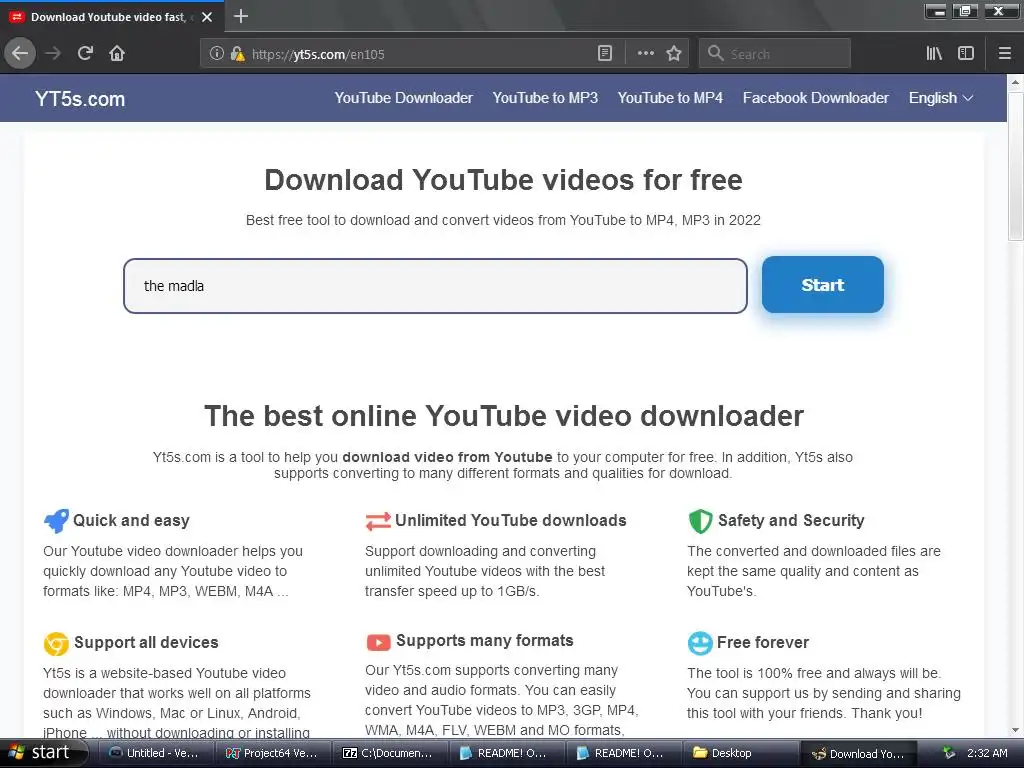Go to the browser home page icon
Screen dimensions: 1024x768
(117, 54)
